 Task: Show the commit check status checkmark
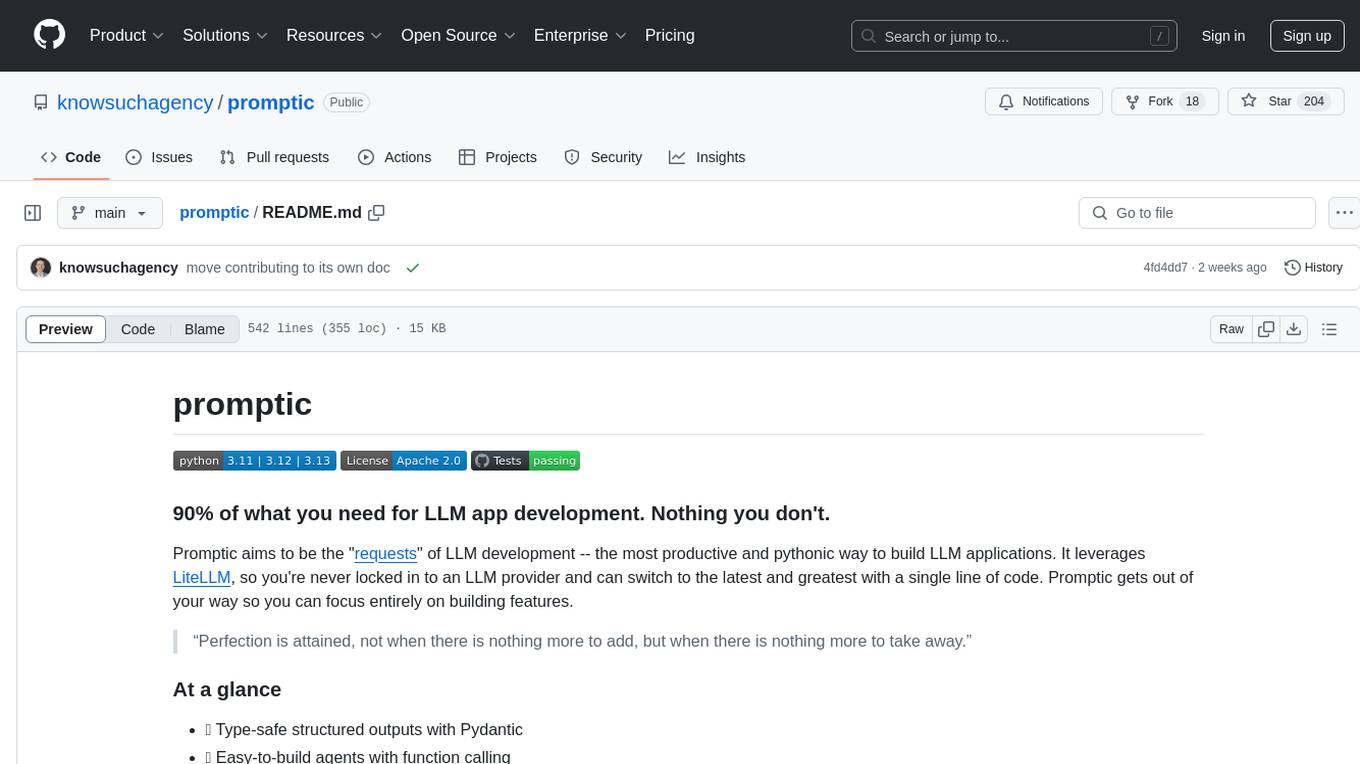tap(413, 268)
